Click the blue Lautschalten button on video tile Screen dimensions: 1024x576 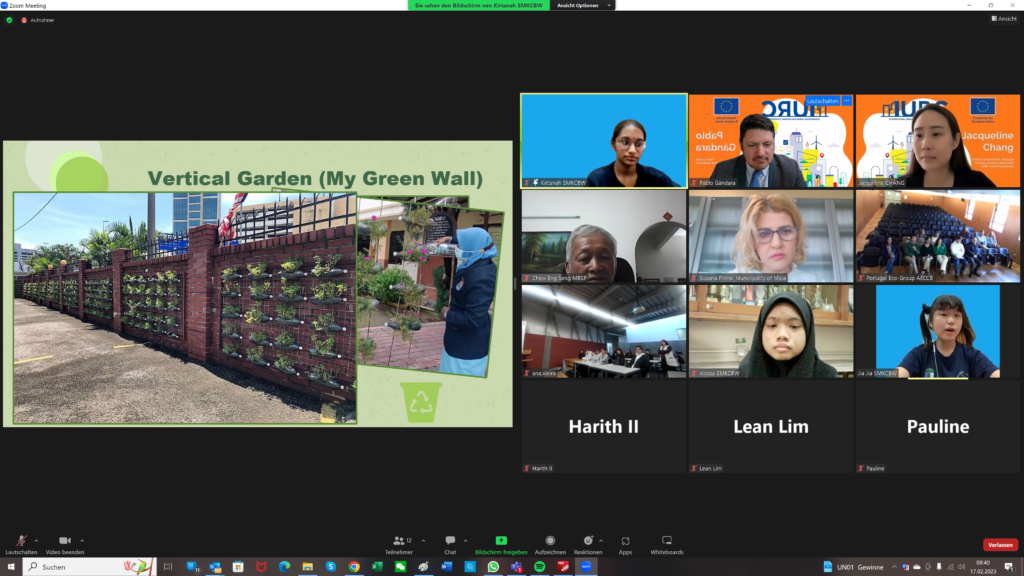tap(822, 101)
